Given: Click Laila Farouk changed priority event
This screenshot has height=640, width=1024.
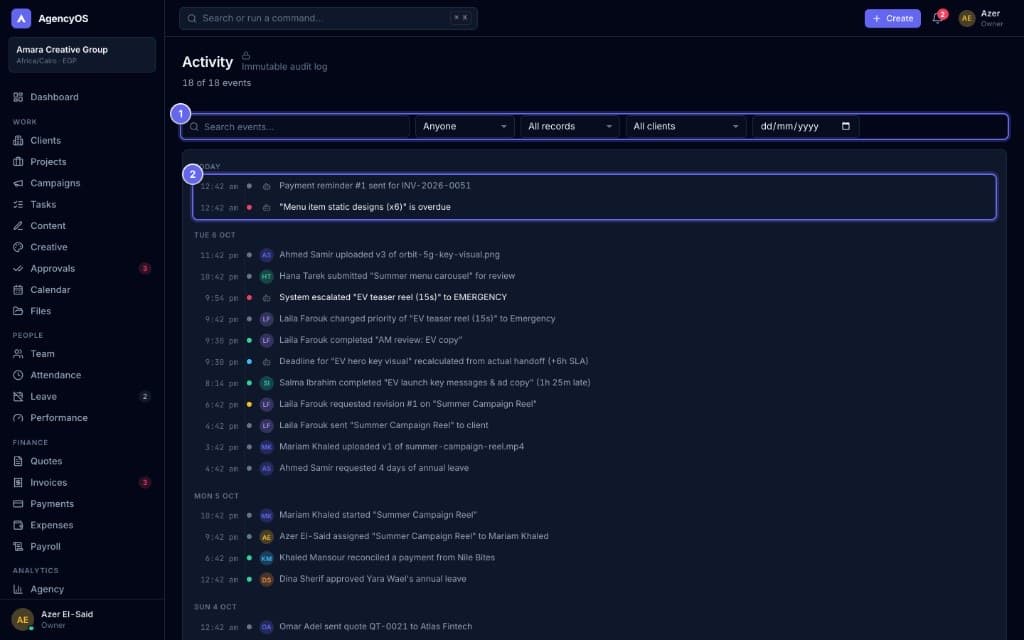Looking at the screenshot, I should pyautogui.click(x=594, y=319).
